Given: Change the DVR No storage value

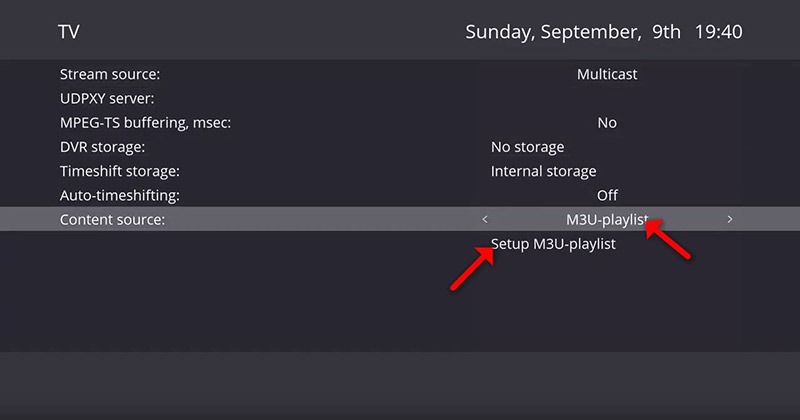Looking at the screenshot, I should [x=527, y=147].
